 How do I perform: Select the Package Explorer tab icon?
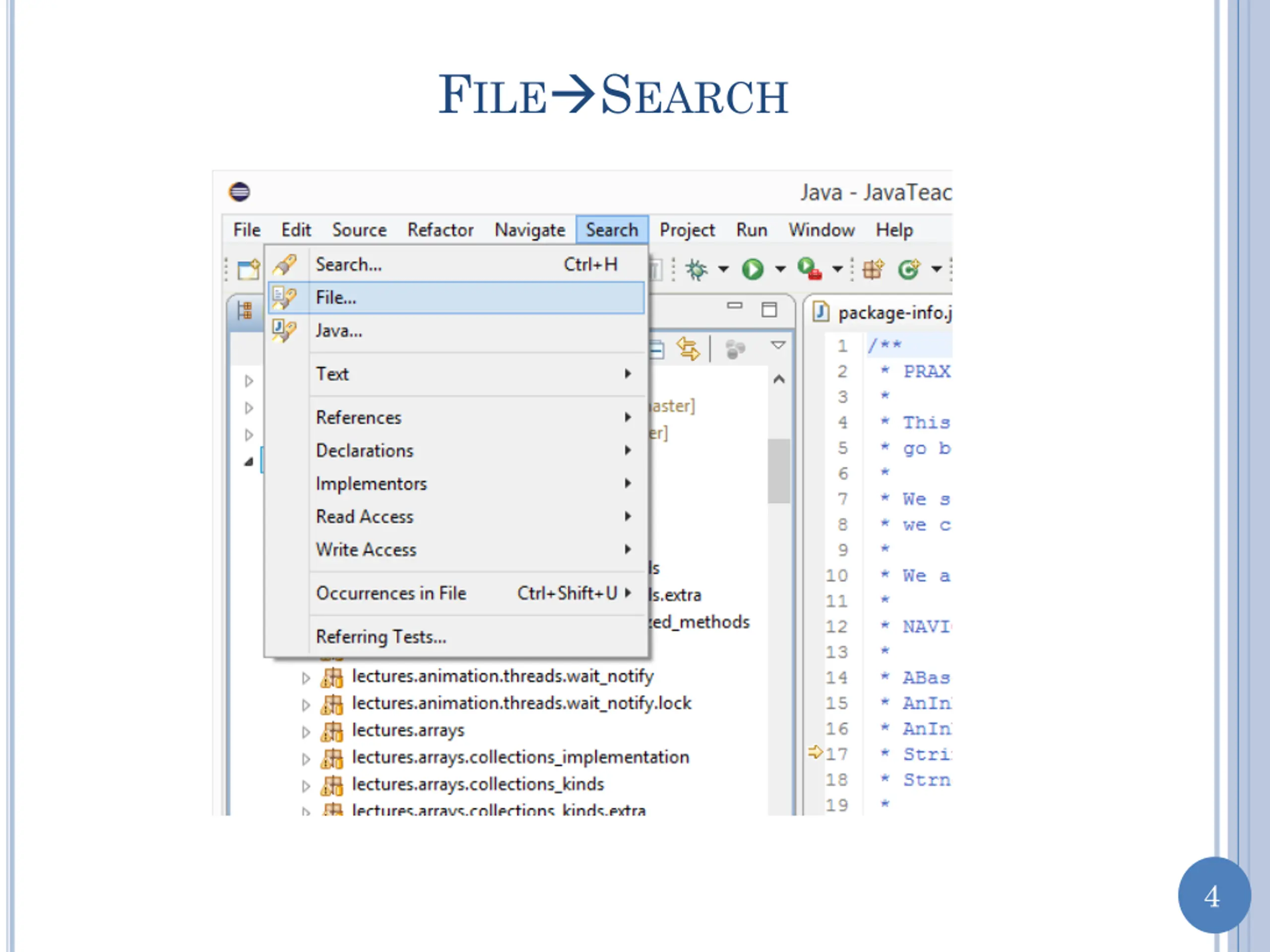click(245, 310)
